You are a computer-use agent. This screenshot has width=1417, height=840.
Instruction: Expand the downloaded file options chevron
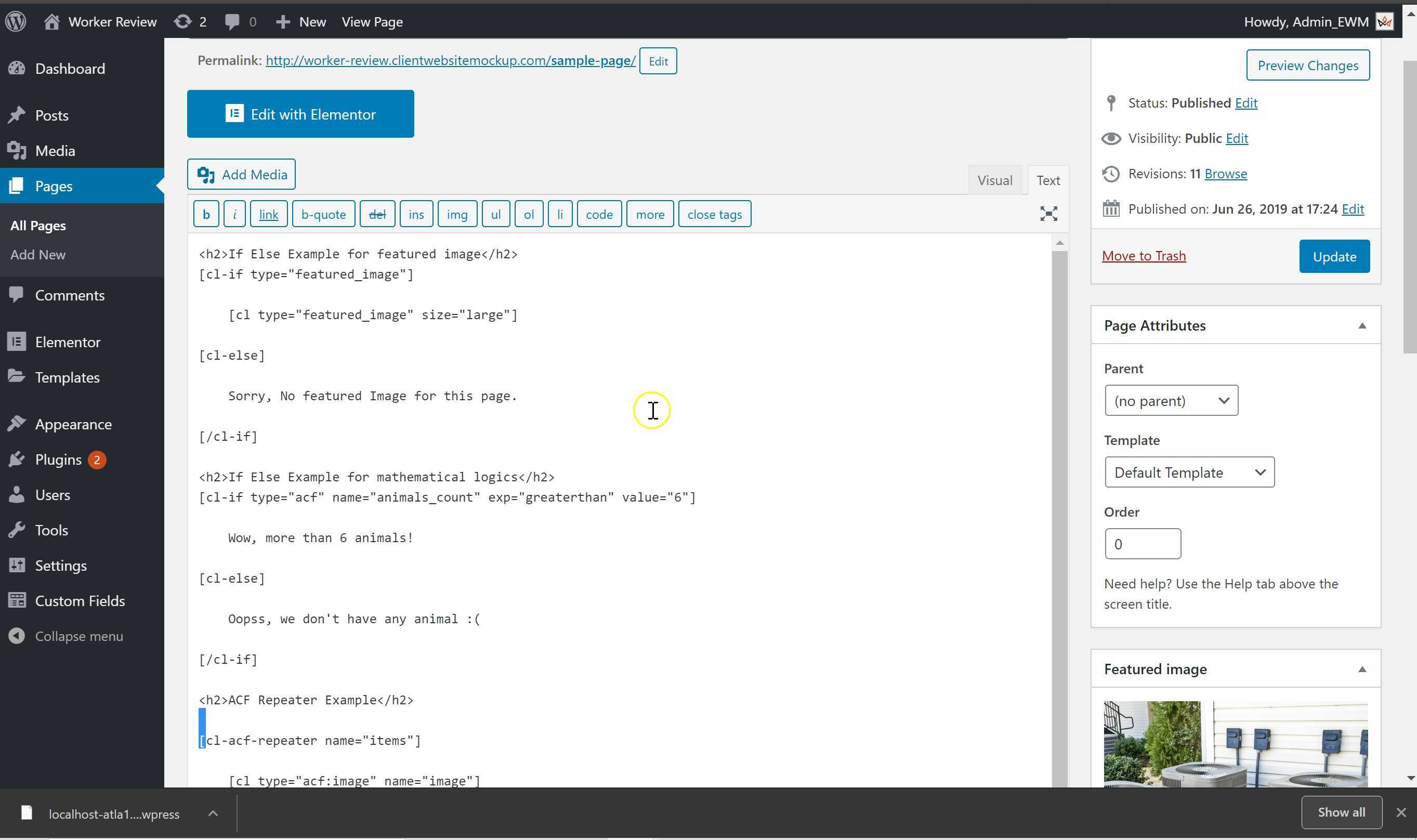[213, 813]
